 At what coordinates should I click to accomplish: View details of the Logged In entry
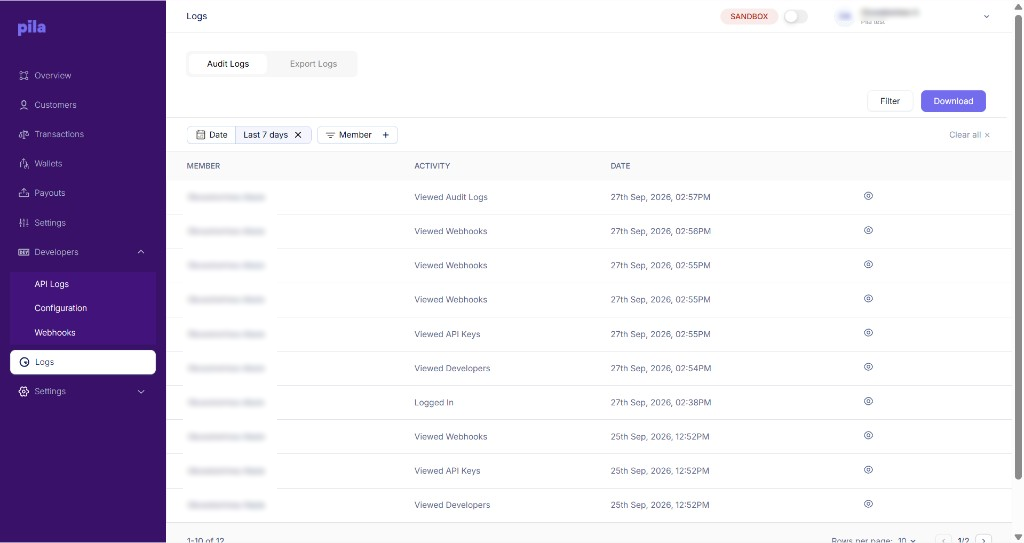point(868,401)
